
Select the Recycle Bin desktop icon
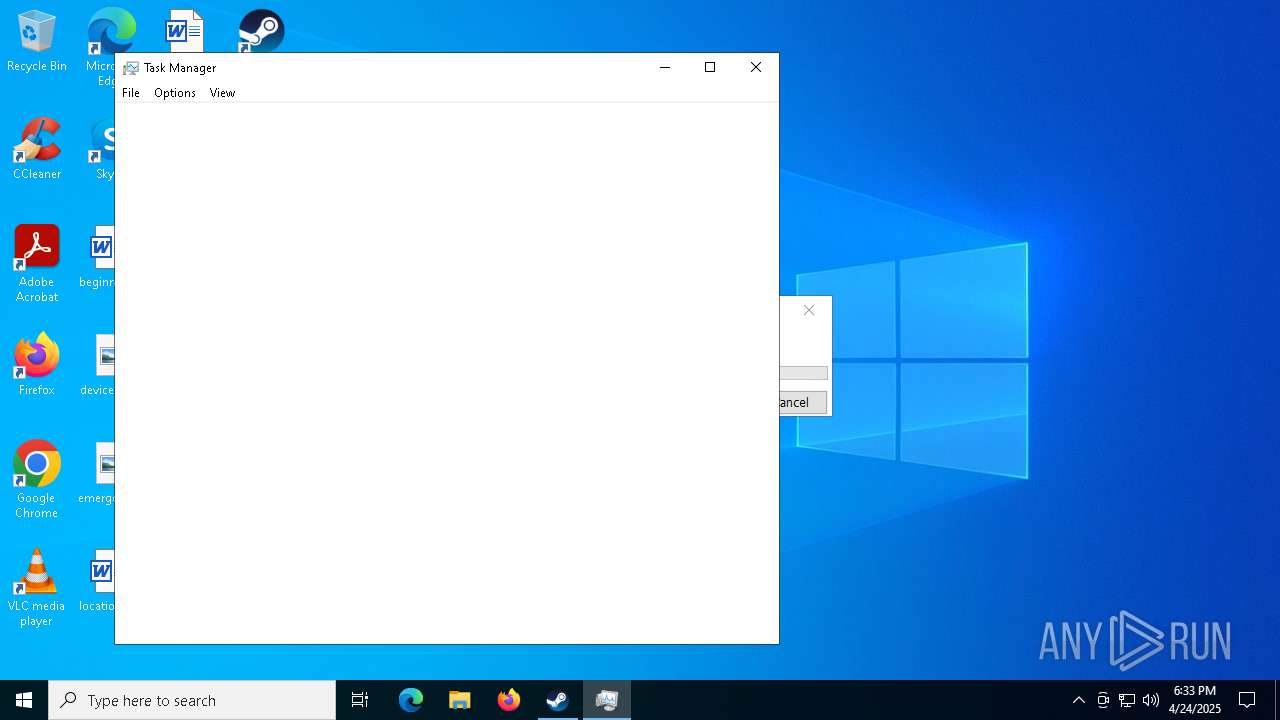37,42
